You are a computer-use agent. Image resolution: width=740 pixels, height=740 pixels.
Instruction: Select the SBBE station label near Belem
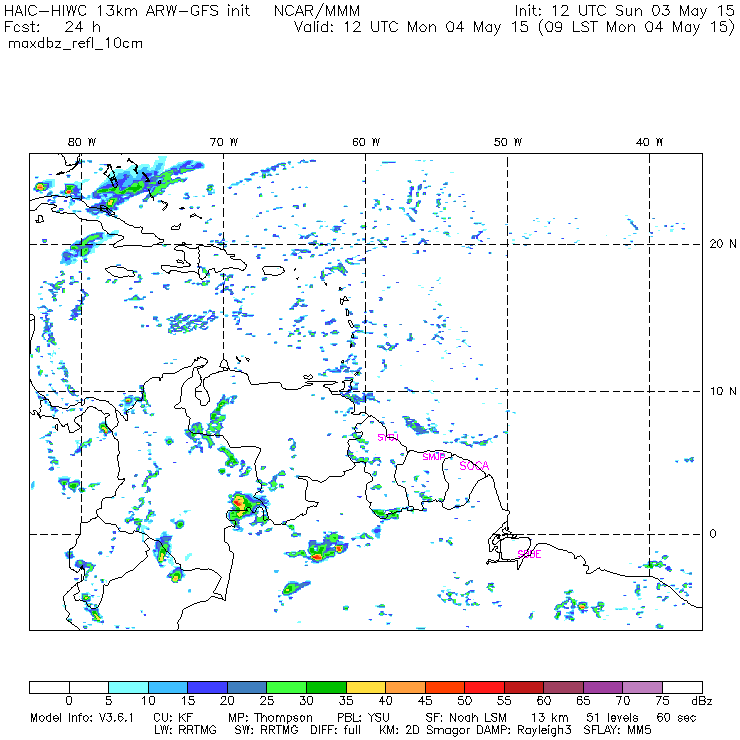pyautogui.click(x=530, y=554)
